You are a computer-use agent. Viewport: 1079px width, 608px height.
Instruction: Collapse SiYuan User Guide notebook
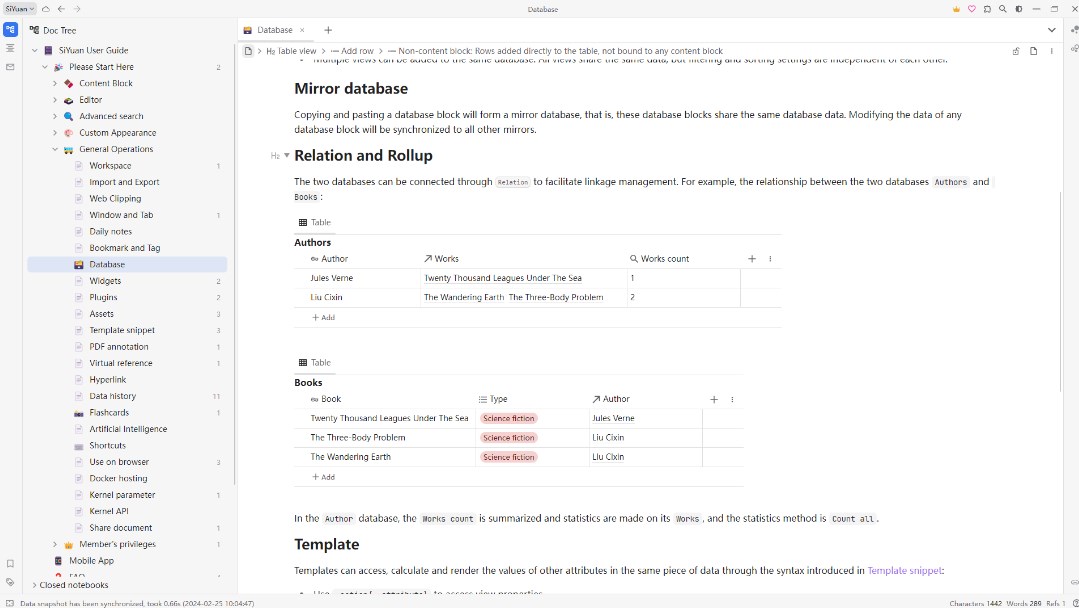point(34,50)
